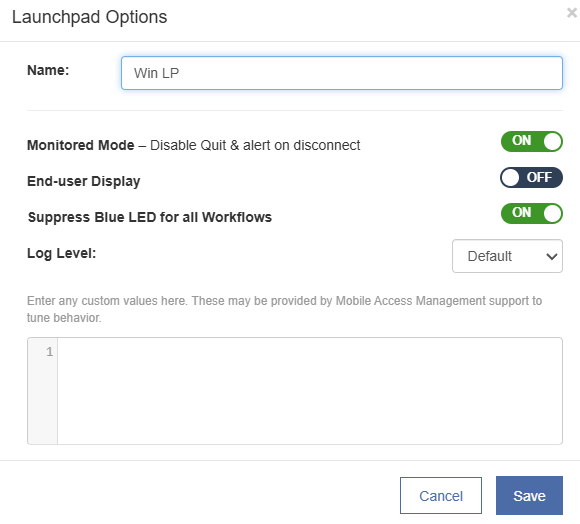Screen dimensions: 580x524
Task: Click the chevron arrow in Log Level selector
Action: coord(552,256)
